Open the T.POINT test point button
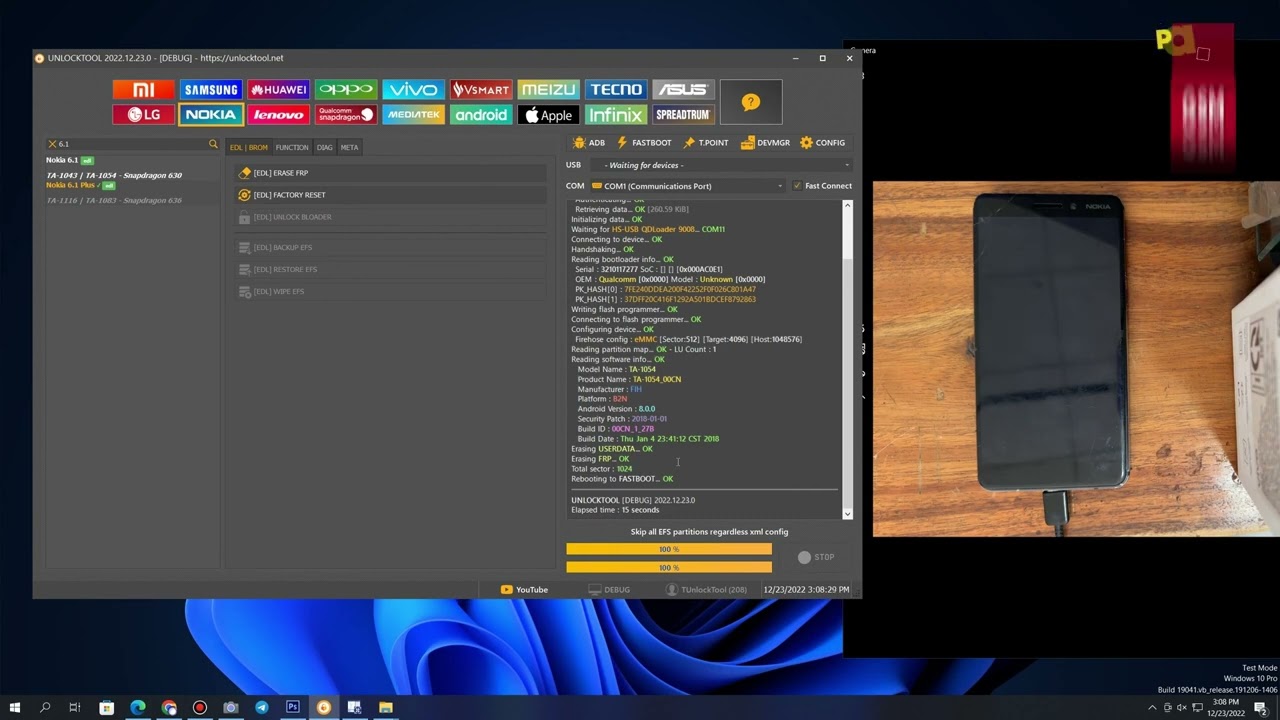The height and width of the screenshot is (720, 1280). [706, 143]
